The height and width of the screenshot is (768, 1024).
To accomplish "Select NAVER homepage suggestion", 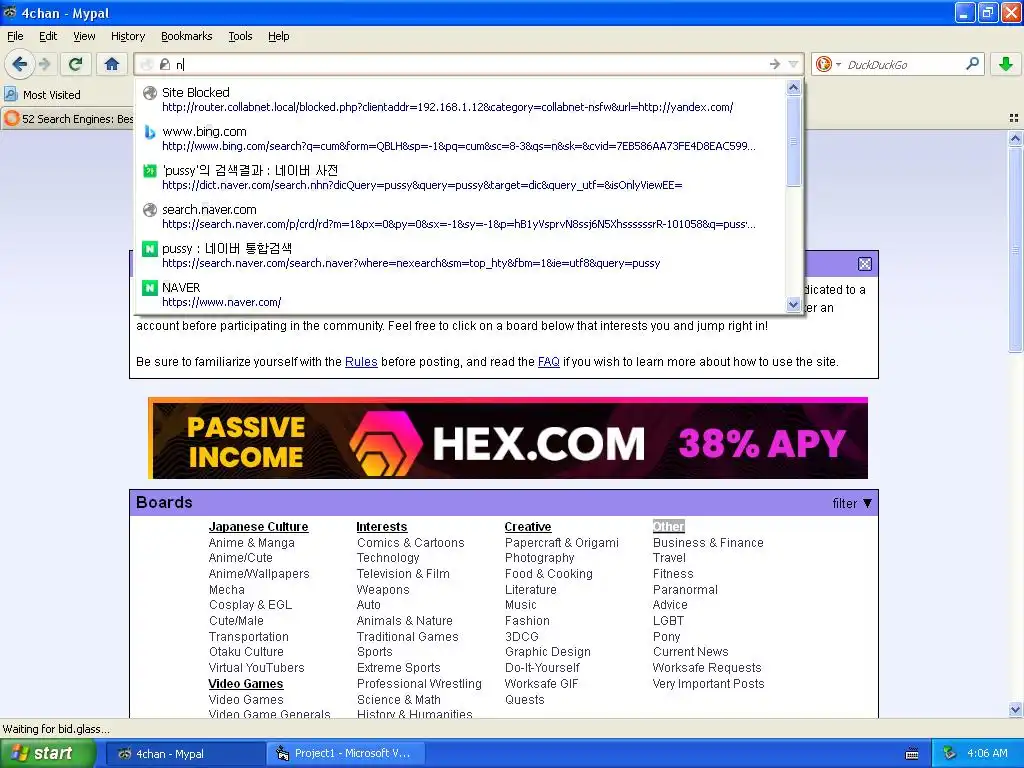I will [x=460, y=295].
